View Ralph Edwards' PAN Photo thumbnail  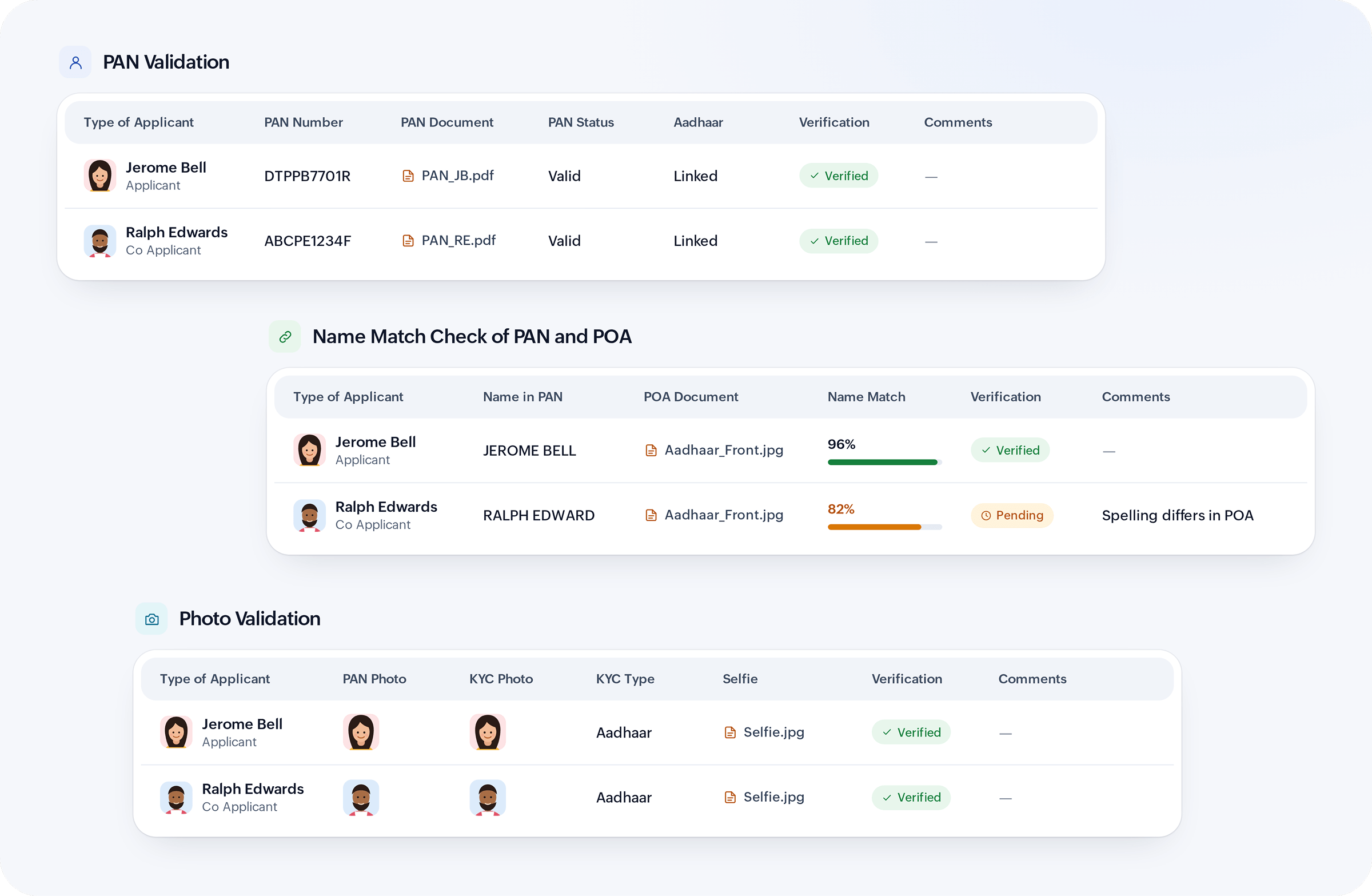point(361,798)
